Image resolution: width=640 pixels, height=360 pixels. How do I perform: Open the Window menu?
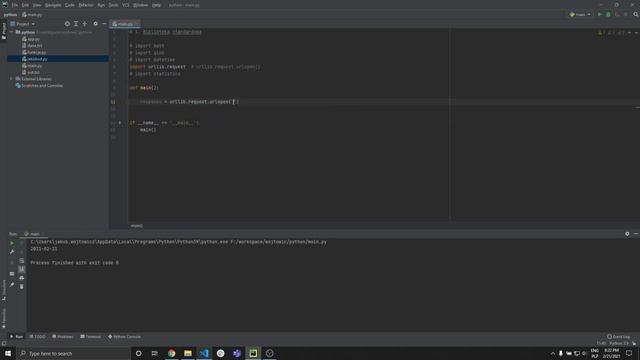point(141,5)
